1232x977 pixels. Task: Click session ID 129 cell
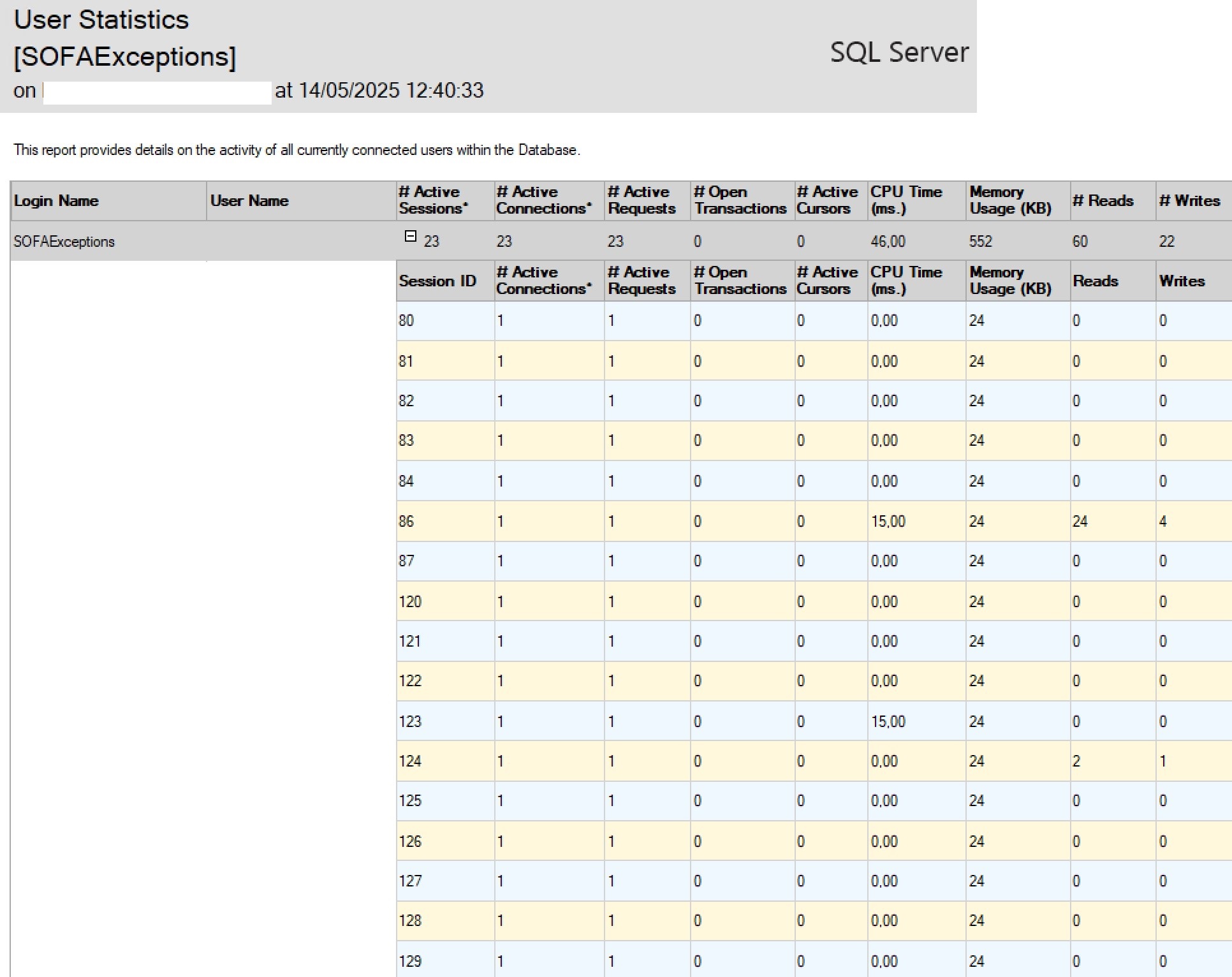(410, 961)
